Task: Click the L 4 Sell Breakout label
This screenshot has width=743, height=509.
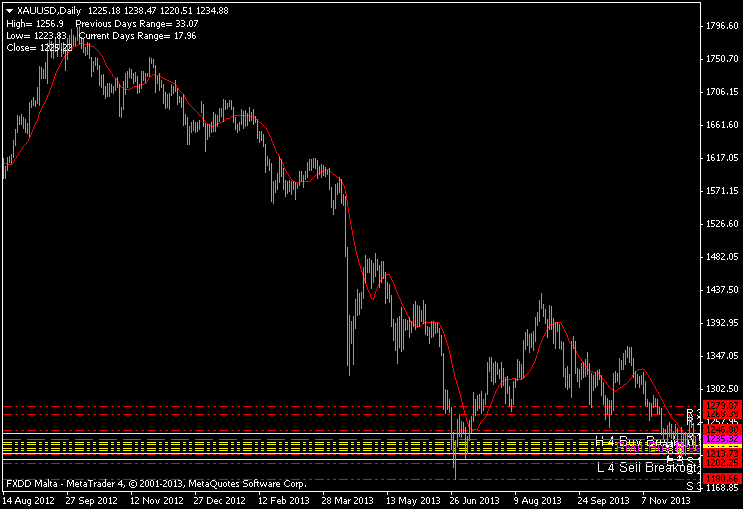Action: pyautogui.click(x=646, y=467)
